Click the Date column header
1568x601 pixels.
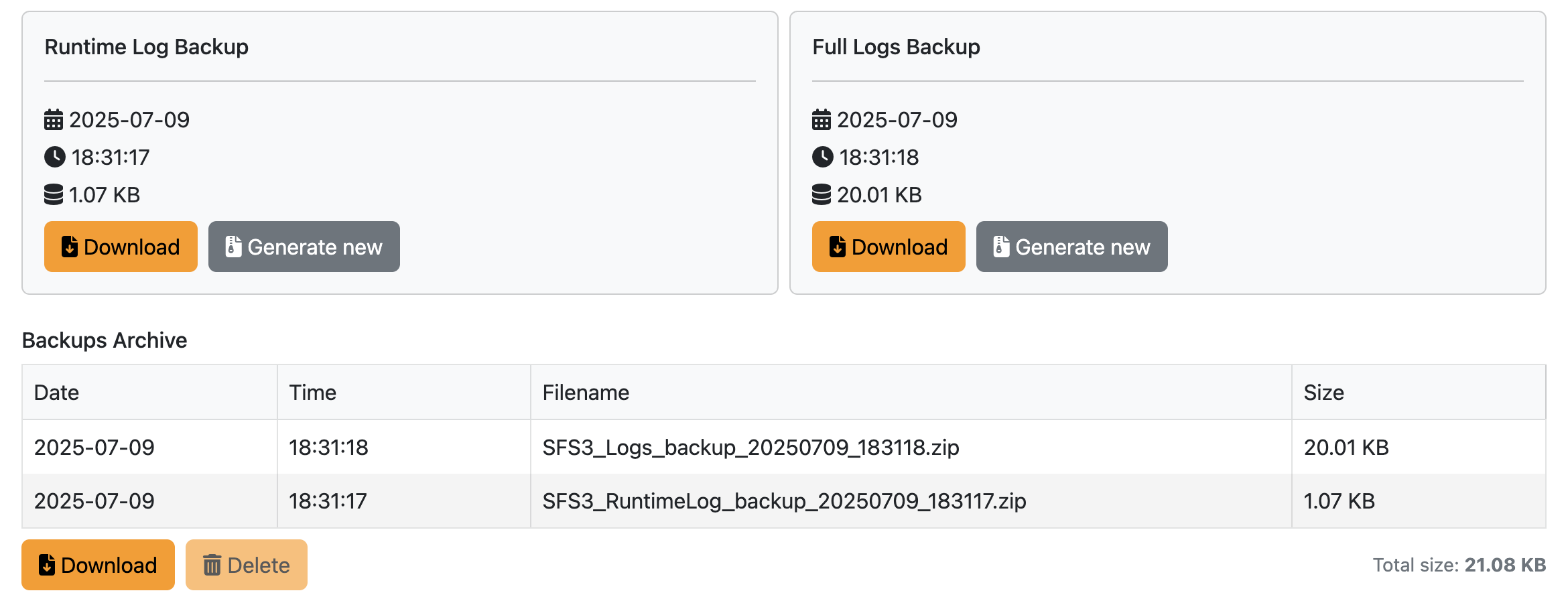[x=57, y=393]
